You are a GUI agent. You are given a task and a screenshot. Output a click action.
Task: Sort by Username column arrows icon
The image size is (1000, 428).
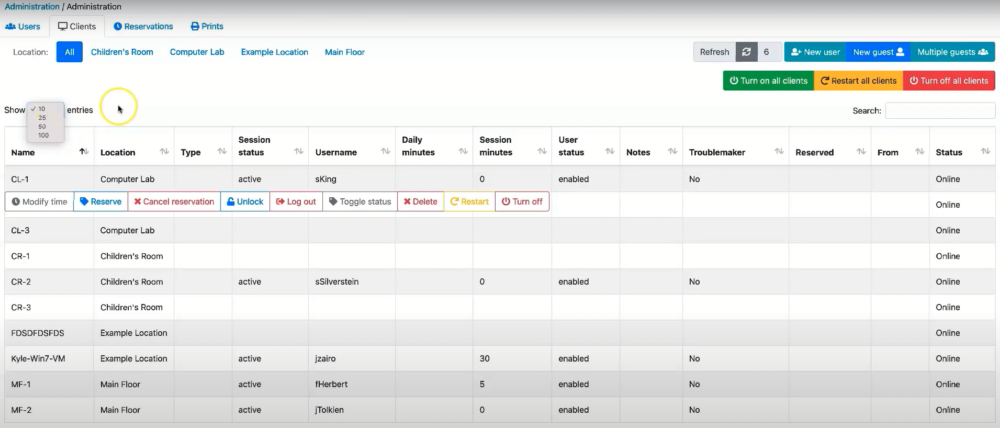click(x=384, y=152)
